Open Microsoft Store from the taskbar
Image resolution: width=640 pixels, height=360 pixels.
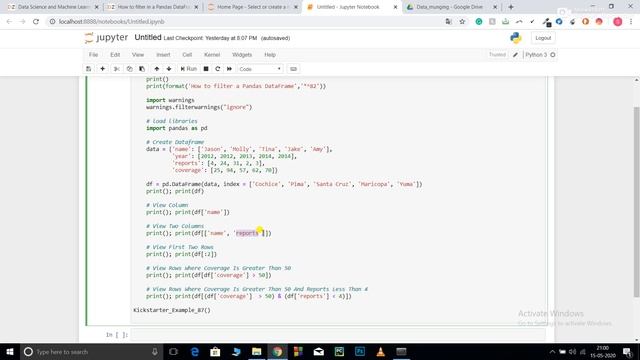click(215, 351)
